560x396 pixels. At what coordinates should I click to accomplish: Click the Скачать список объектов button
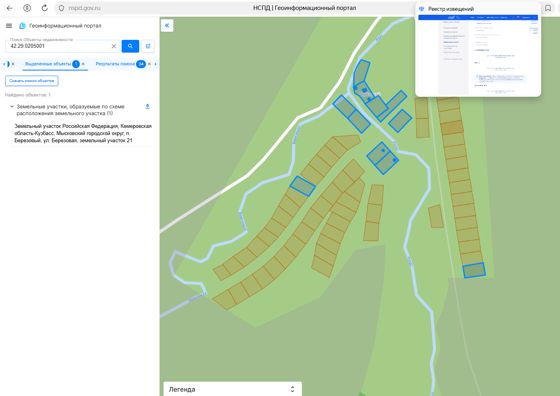(32, 81)
